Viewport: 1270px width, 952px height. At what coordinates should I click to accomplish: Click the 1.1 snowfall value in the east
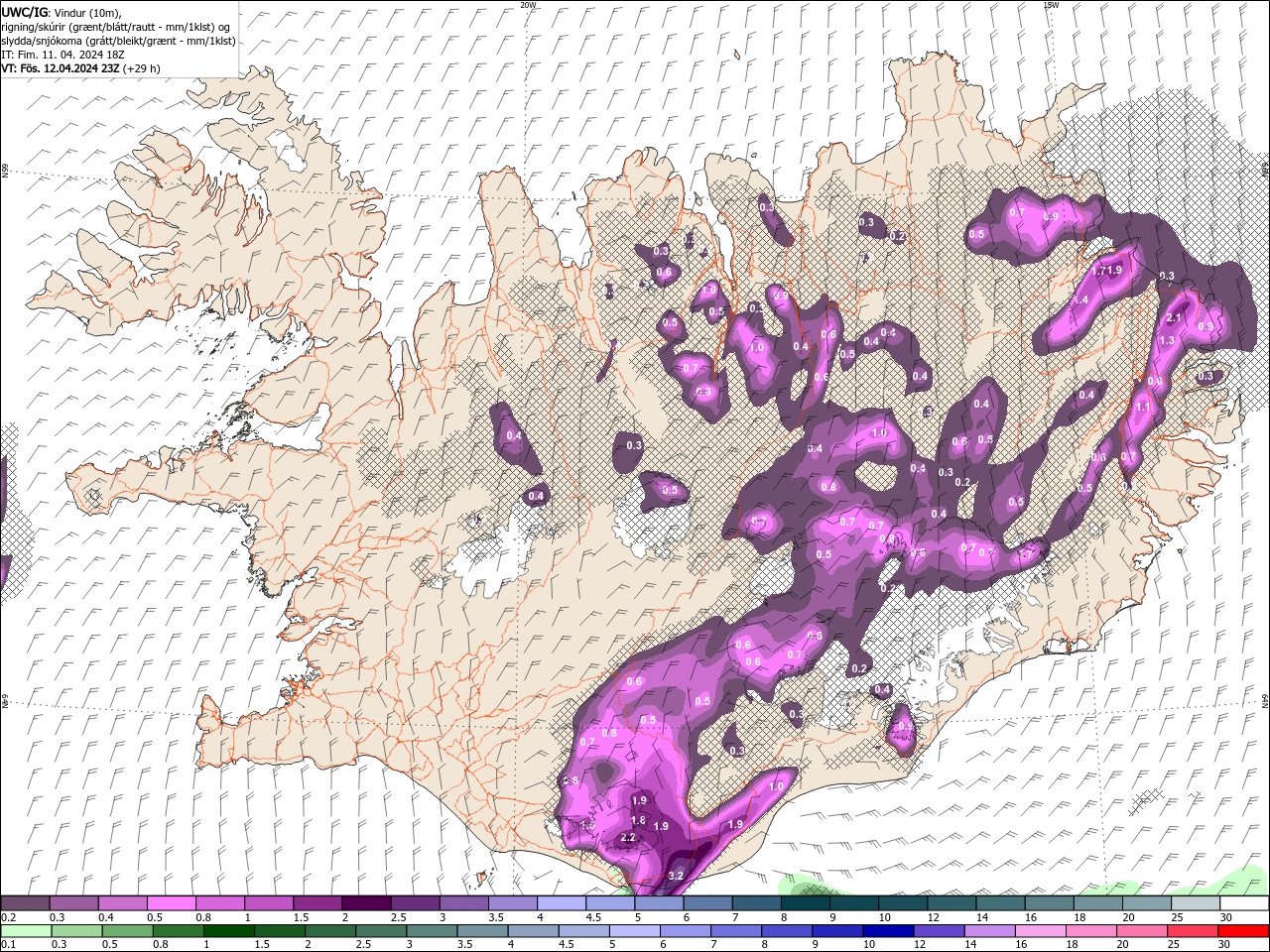pos(1143,407)
